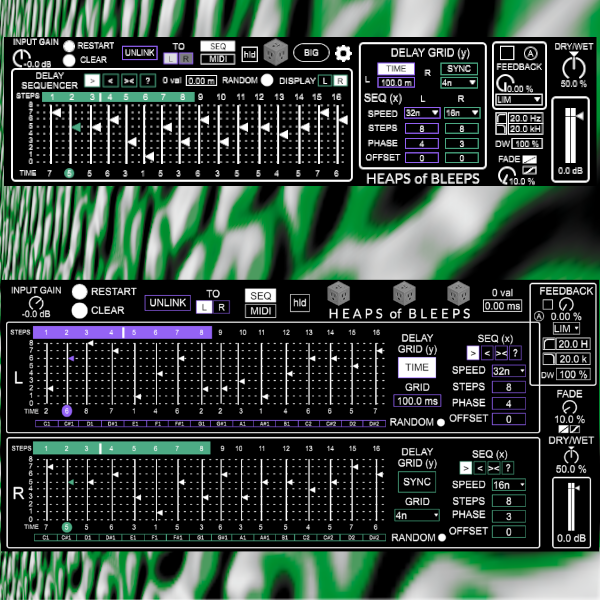600x600 pixels.
Task: Select >< direction in big view L SEQ
Action: 501,353
